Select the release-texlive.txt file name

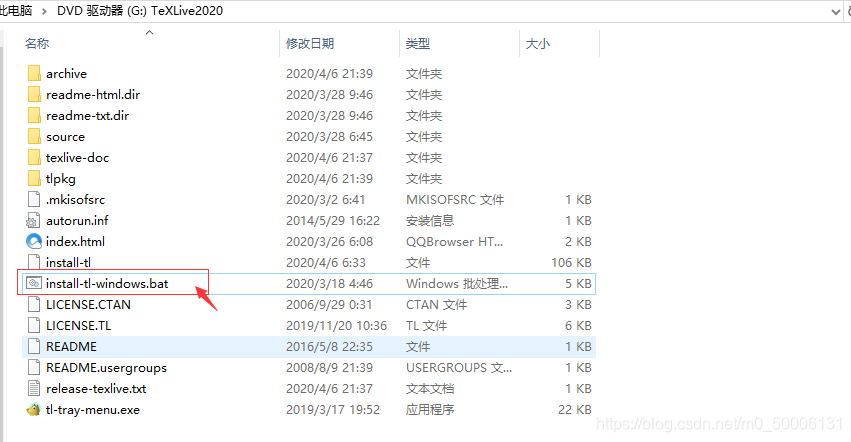[x=96, y=388]
